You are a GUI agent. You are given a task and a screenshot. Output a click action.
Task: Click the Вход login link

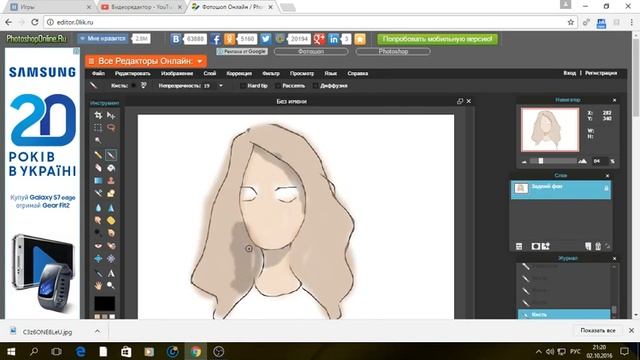tap(569, 73)
